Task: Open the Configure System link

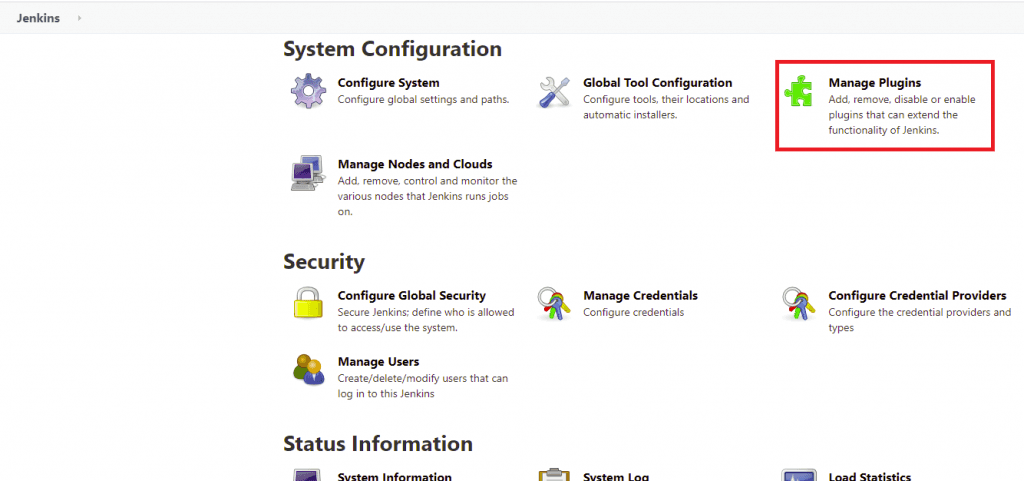Action: click(x=389, y=83)
